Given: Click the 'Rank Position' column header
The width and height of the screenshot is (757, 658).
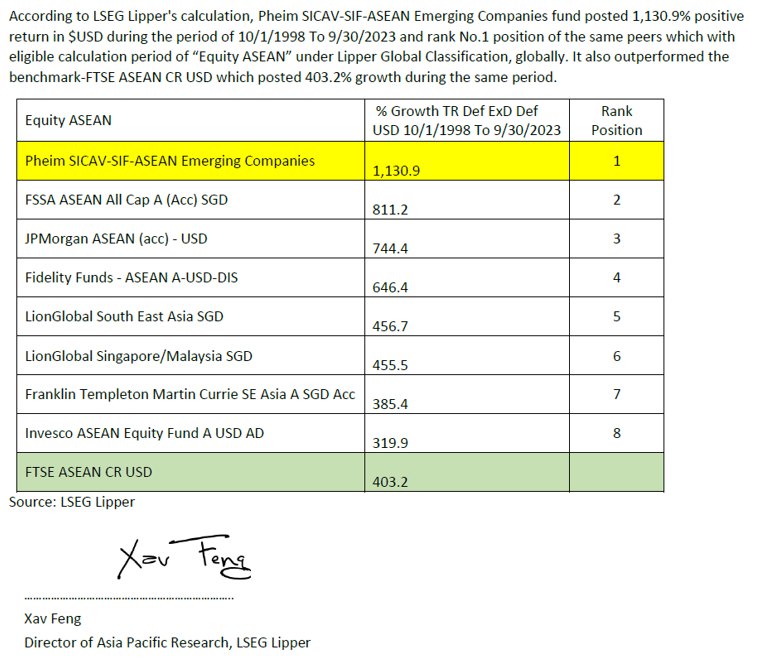Looking at the screenshot, I should pos(617,121).
